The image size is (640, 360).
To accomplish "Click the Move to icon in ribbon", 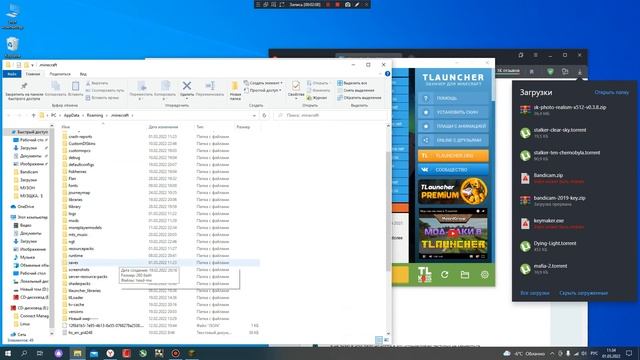I will pos(141,86).
